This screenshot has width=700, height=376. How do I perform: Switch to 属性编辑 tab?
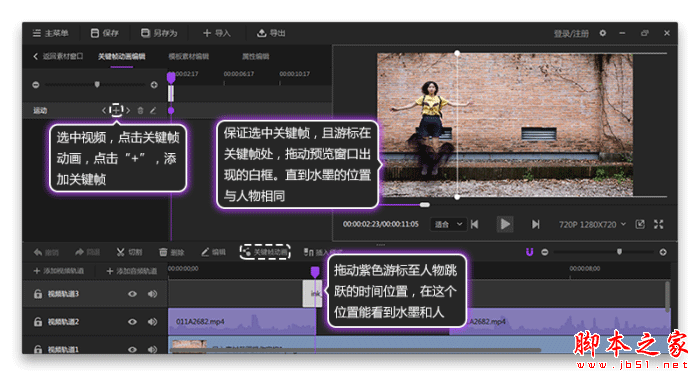(x=255, y=57)
